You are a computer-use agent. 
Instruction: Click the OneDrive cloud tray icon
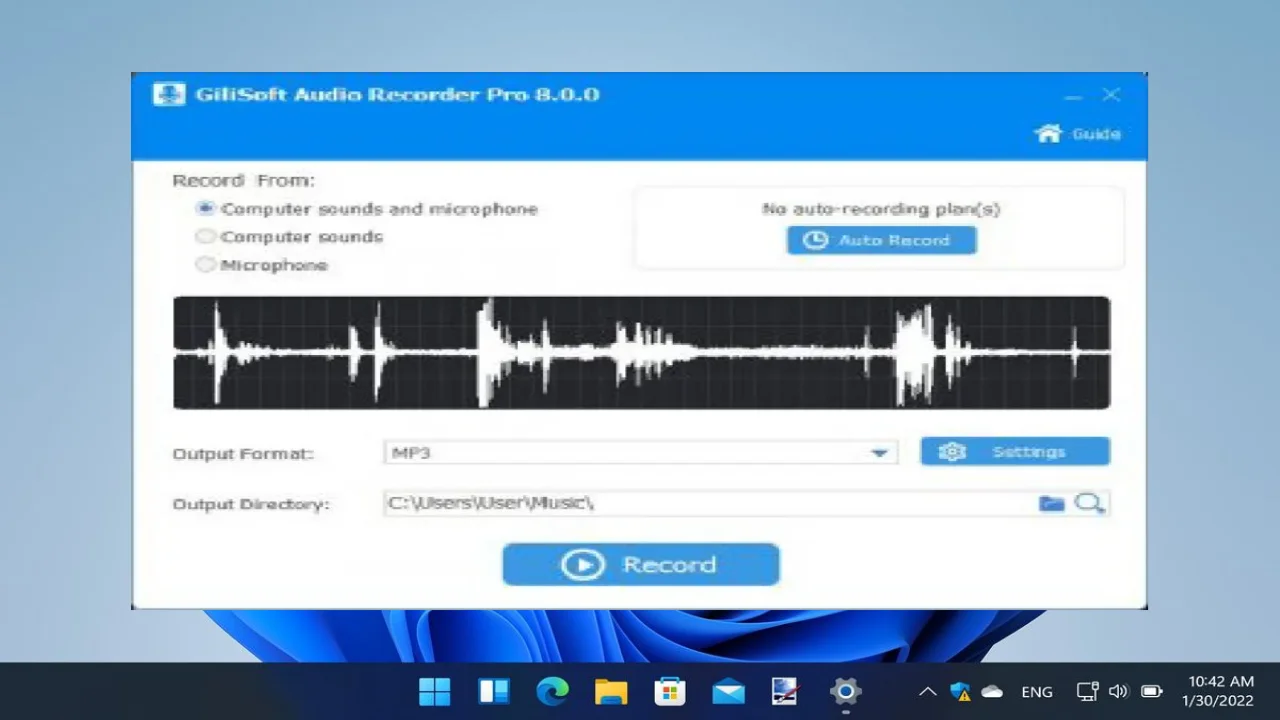(992, 691)
